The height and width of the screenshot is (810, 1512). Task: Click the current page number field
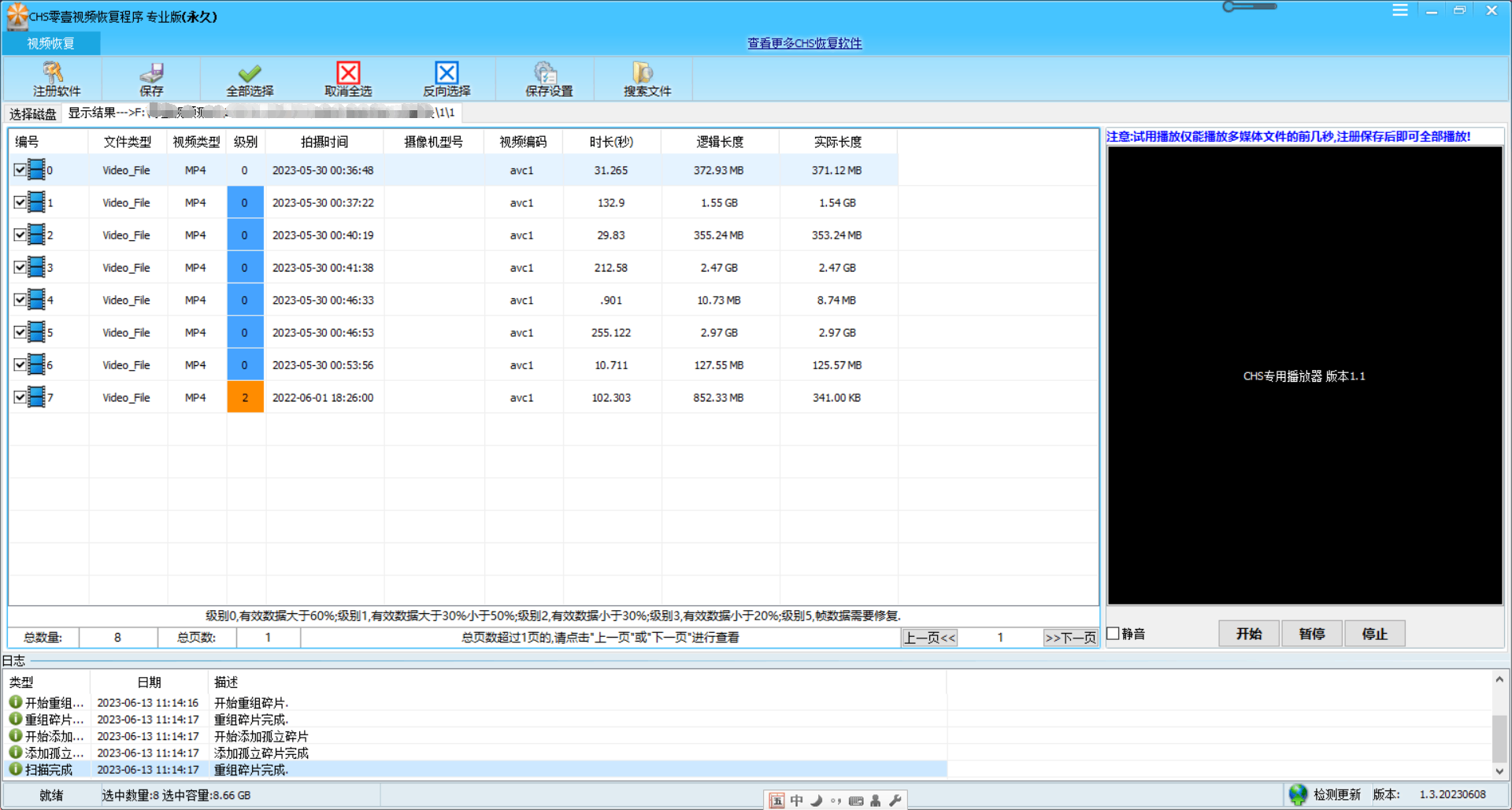[x=1000, y=638]
